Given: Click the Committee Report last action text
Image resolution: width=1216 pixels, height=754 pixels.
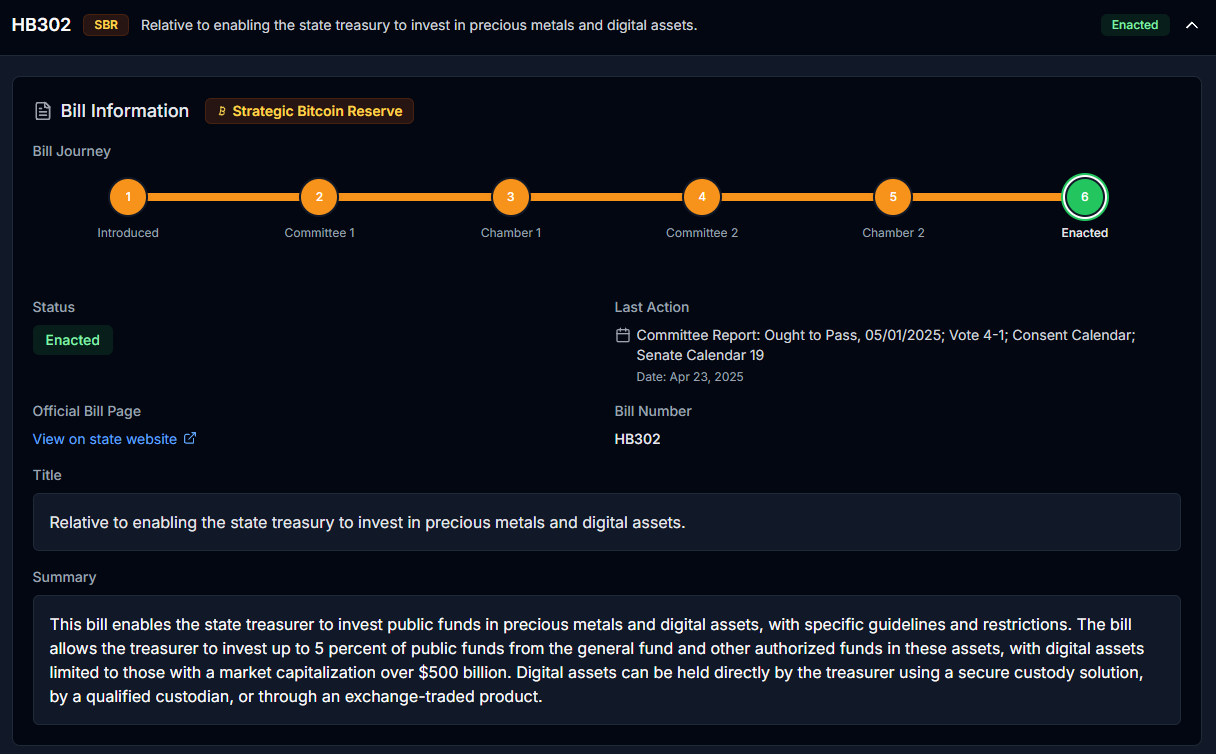Looking at the screenshot, I should pyautogui.click(x=886, y=345).
